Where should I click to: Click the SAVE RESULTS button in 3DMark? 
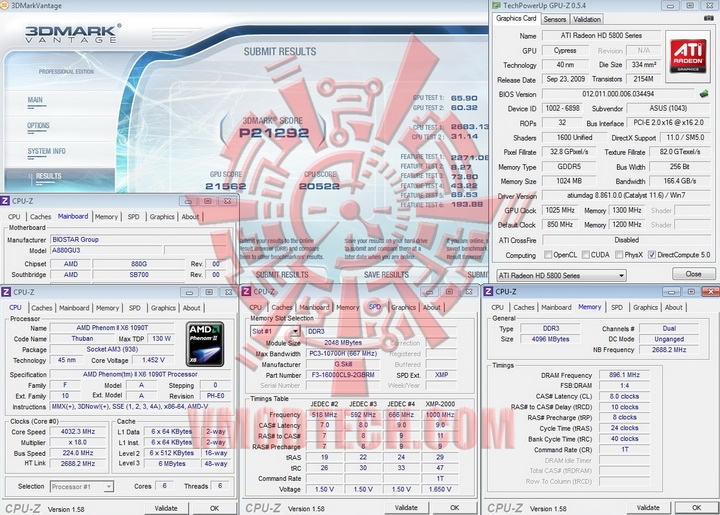tap(386, 274)
